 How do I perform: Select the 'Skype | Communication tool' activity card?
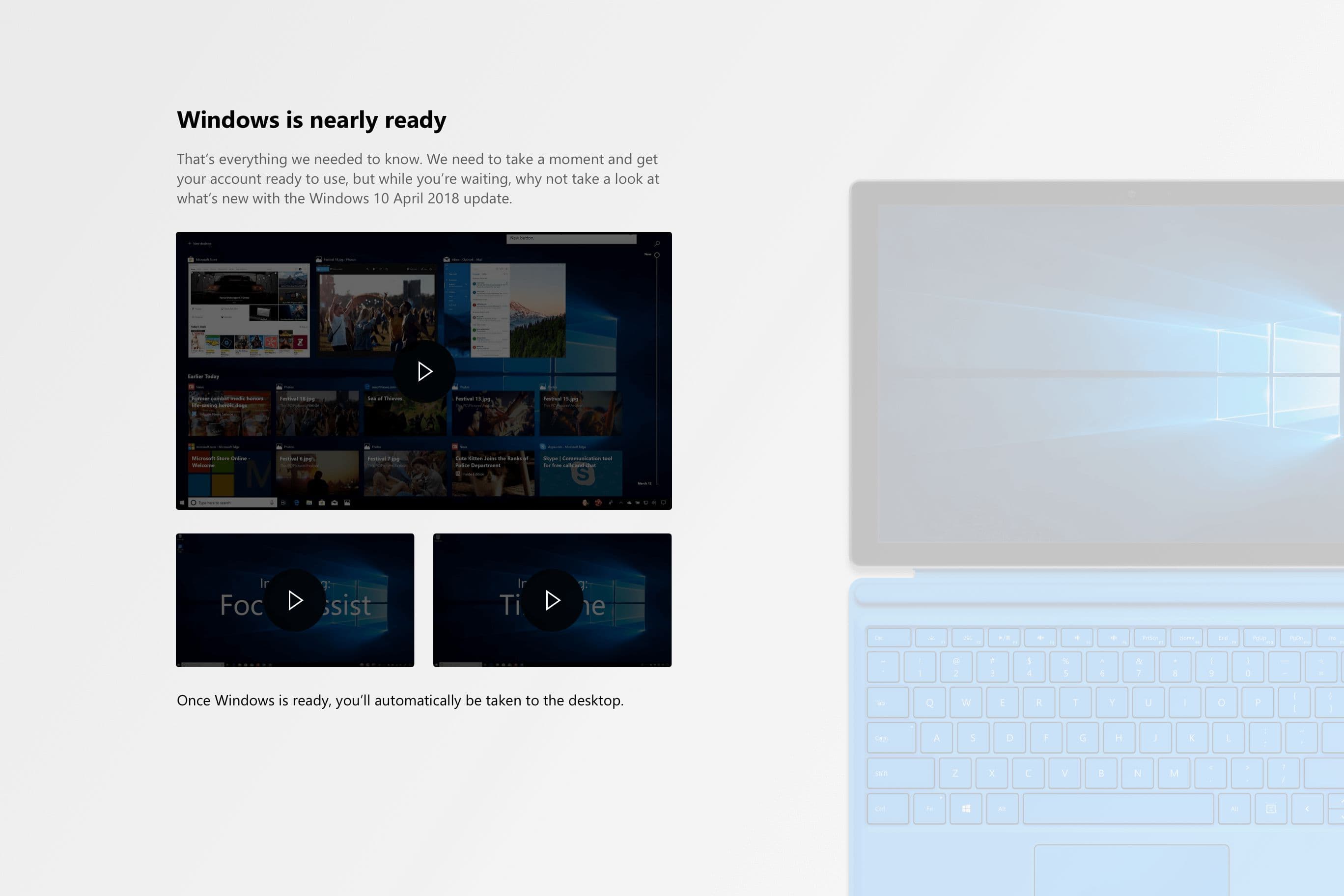(x=581, y=473)
